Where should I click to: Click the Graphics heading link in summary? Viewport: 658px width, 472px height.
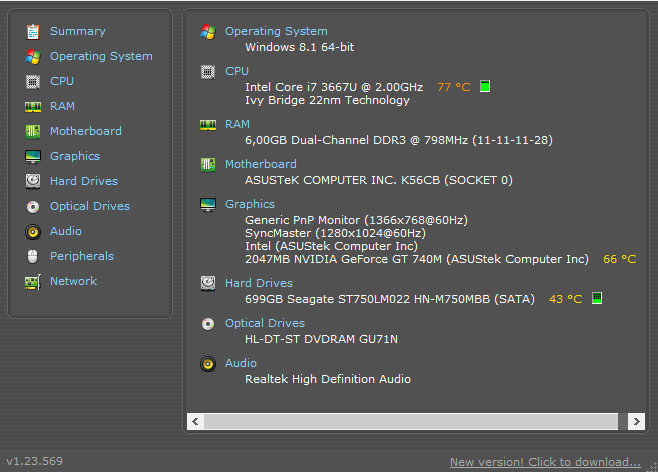point(250,204)
